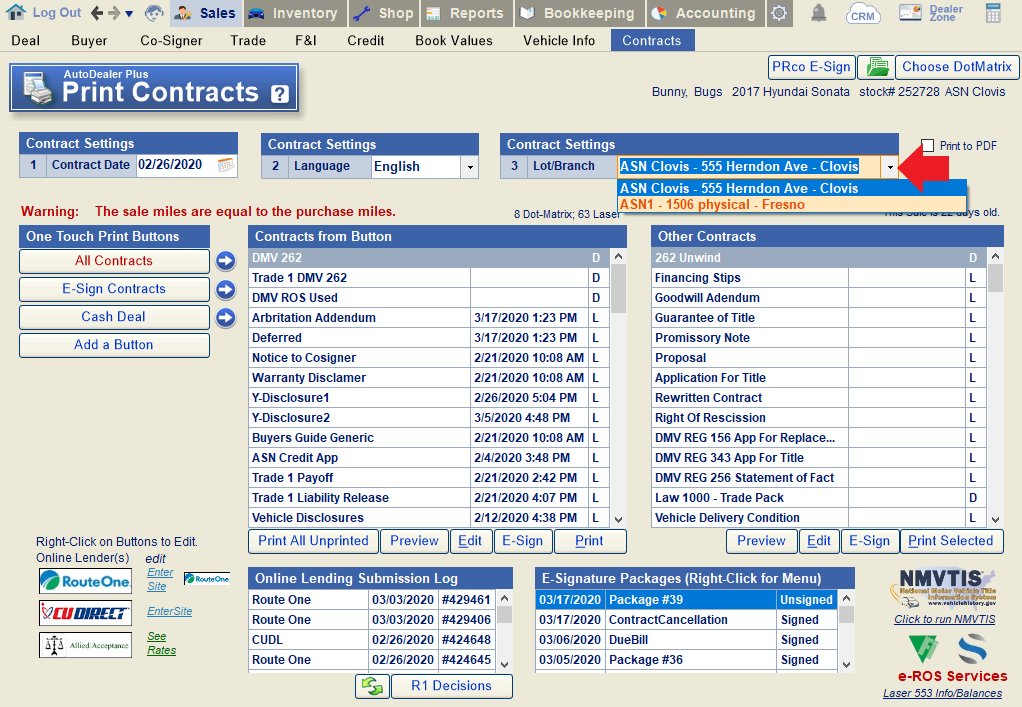Click the face icon in top toolbar

(154, 13)
